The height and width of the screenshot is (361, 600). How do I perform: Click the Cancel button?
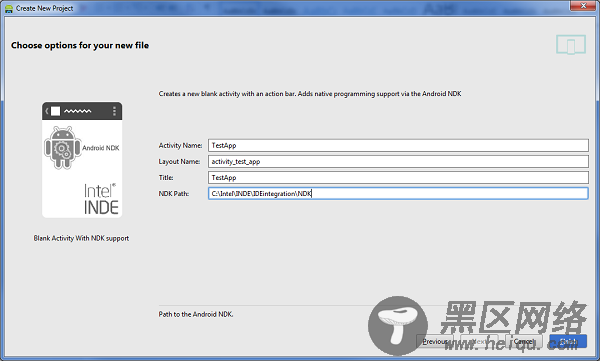(x=523, y=341)
